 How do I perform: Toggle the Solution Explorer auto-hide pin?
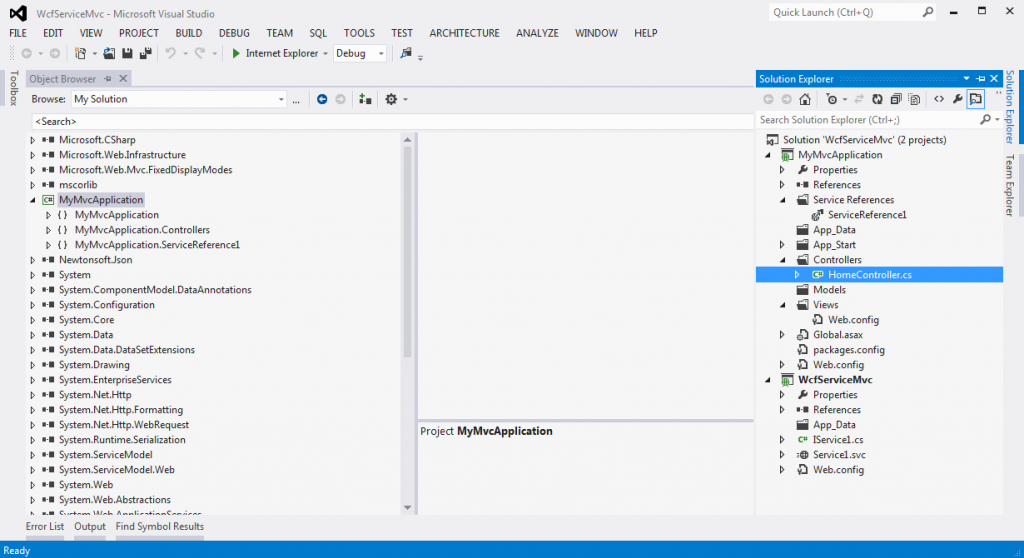[x=980, y=79]
